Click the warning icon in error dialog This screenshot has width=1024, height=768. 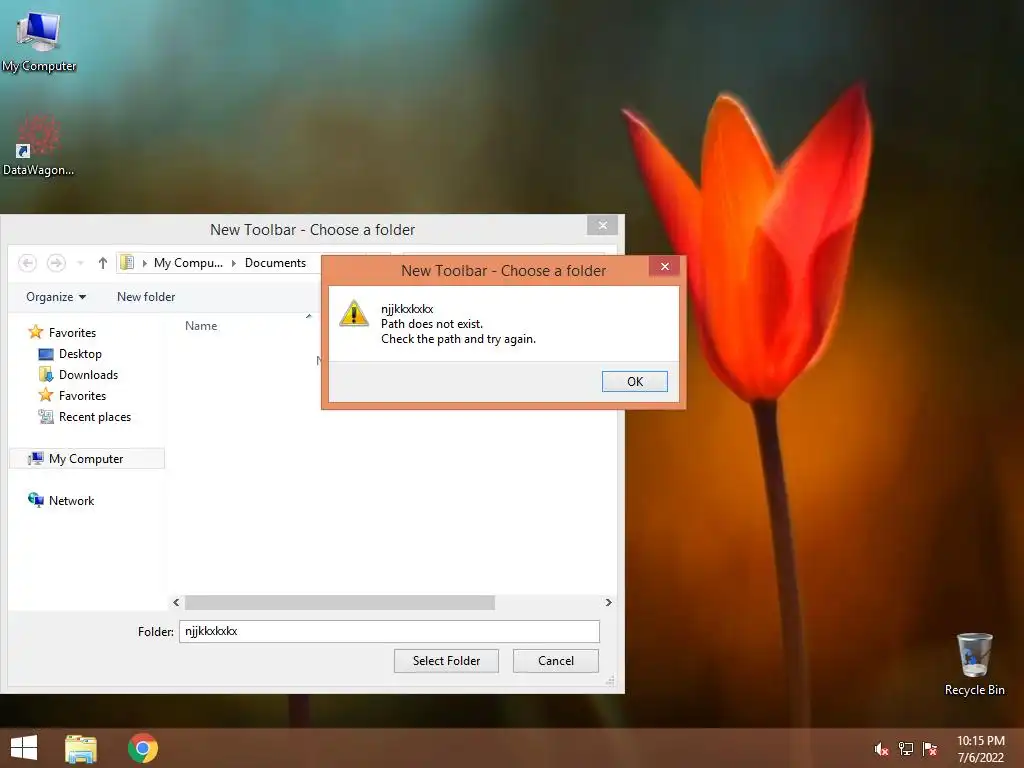pos(354,314)
